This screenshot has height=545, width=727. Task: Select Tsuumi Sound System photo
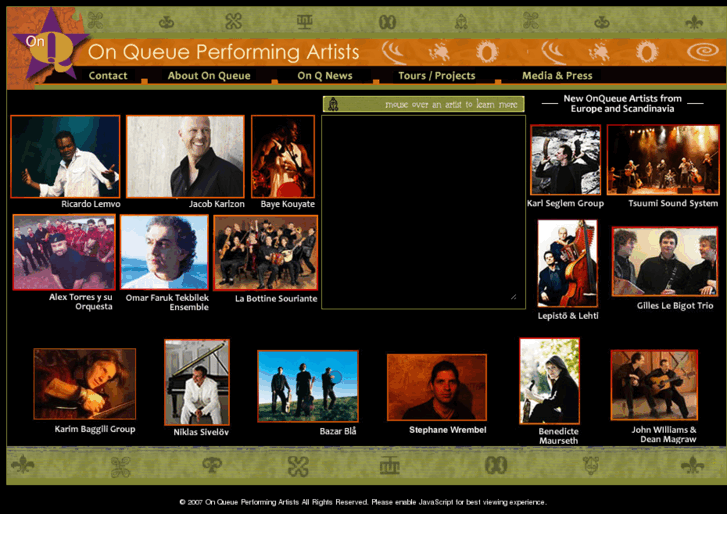pyautogui.click(x=663, y=160)
